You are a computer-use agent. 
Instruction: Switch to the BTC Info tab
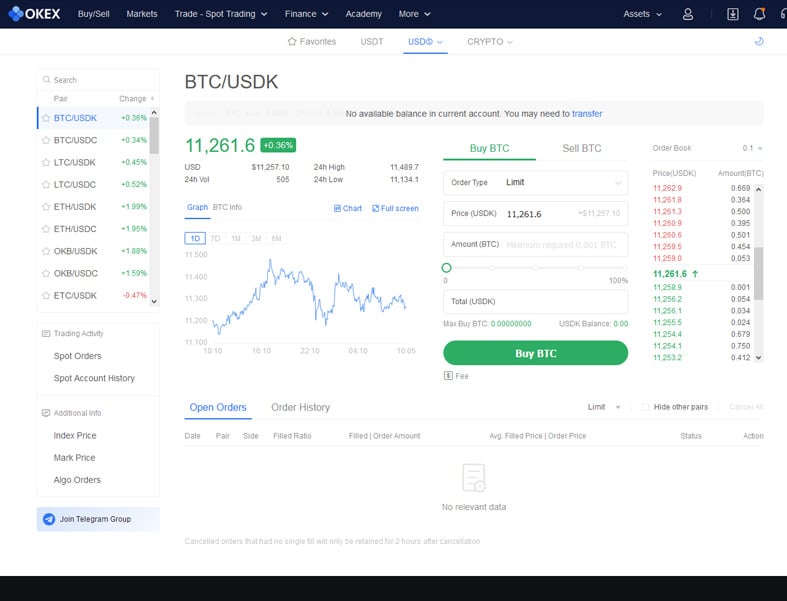pyautogui.click(x=227, y=207)
